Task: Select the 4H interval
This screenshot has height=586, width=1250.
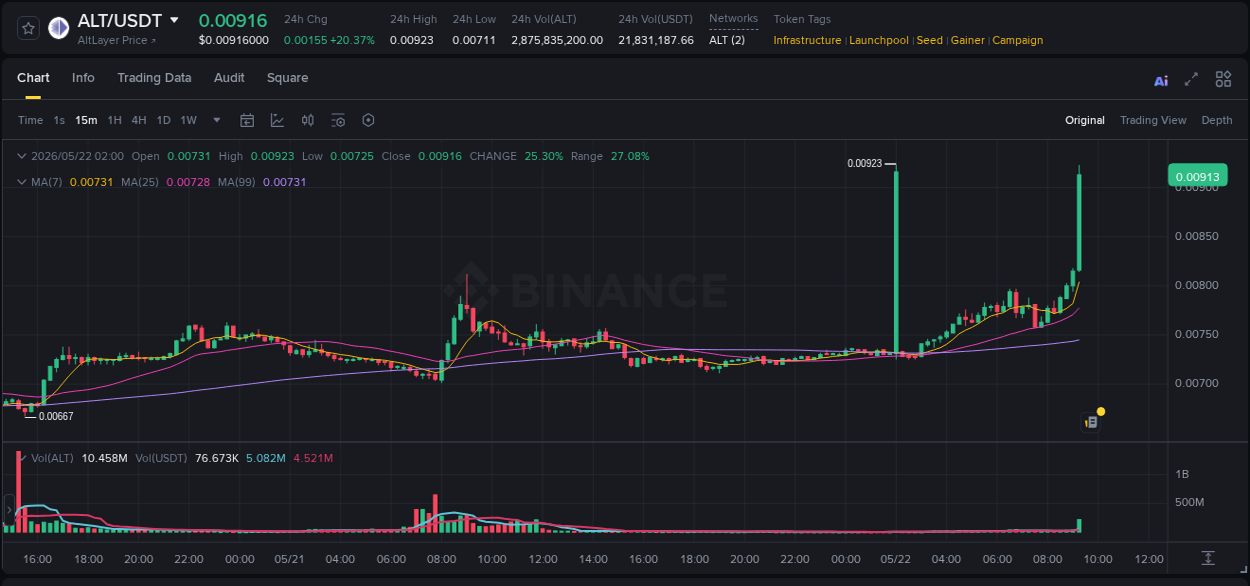Action: coord(138,120)
